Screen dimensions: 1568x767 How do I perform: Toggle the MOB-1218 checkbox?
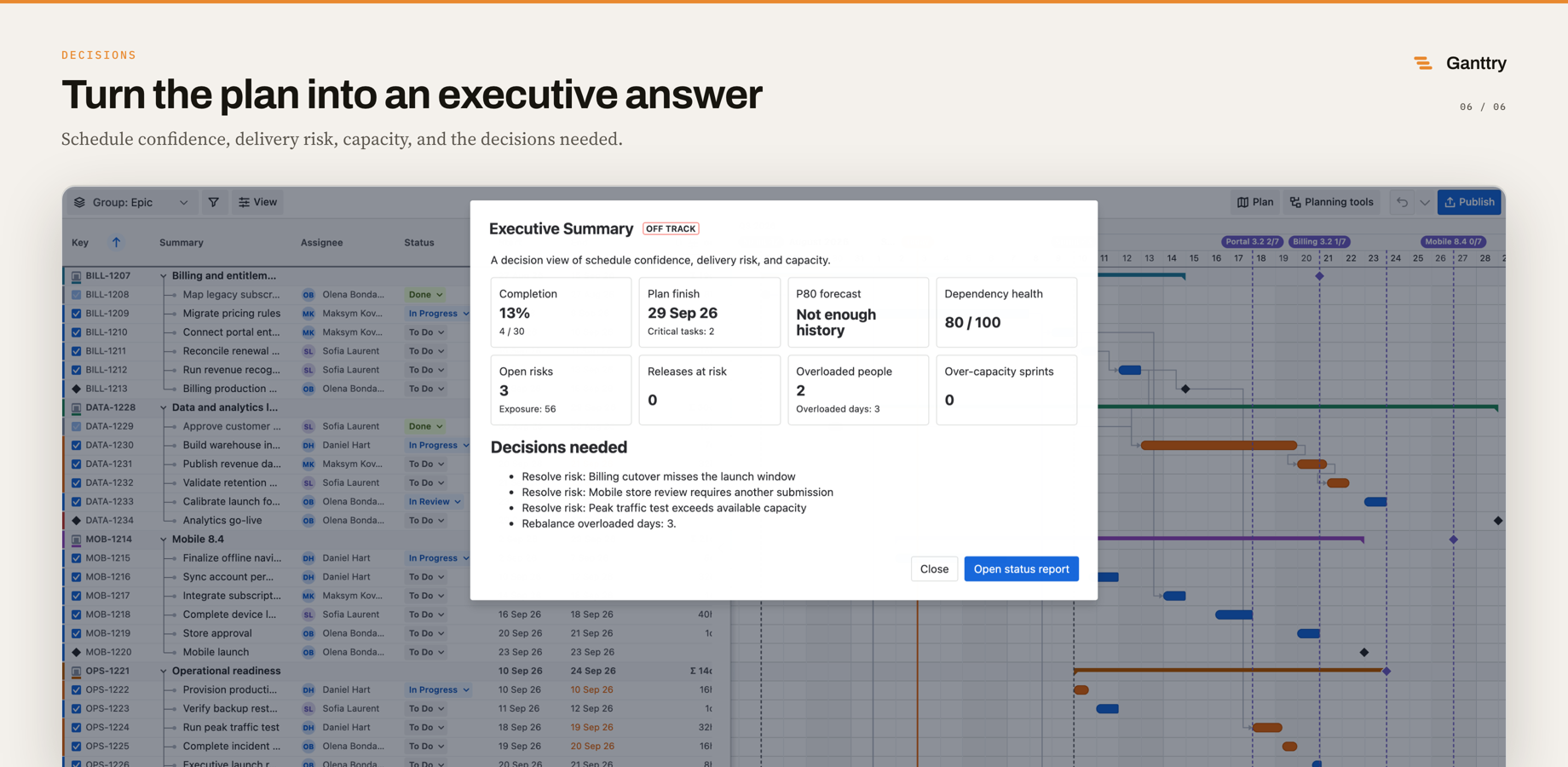pos(76,614)
